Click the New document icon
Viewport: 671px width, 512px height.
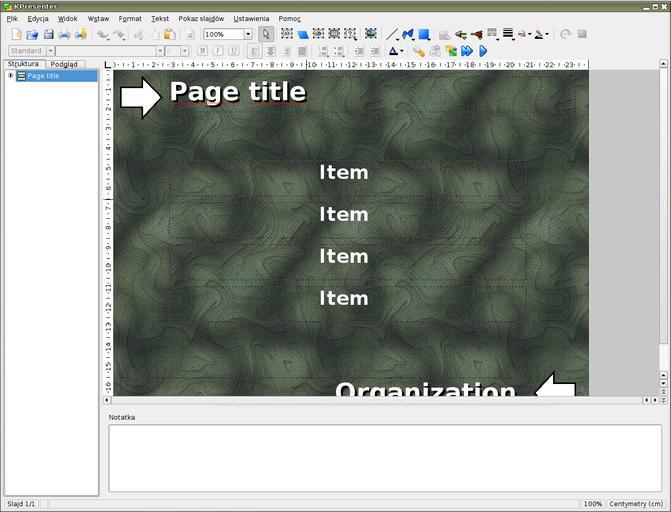click(x=16, y=34)
